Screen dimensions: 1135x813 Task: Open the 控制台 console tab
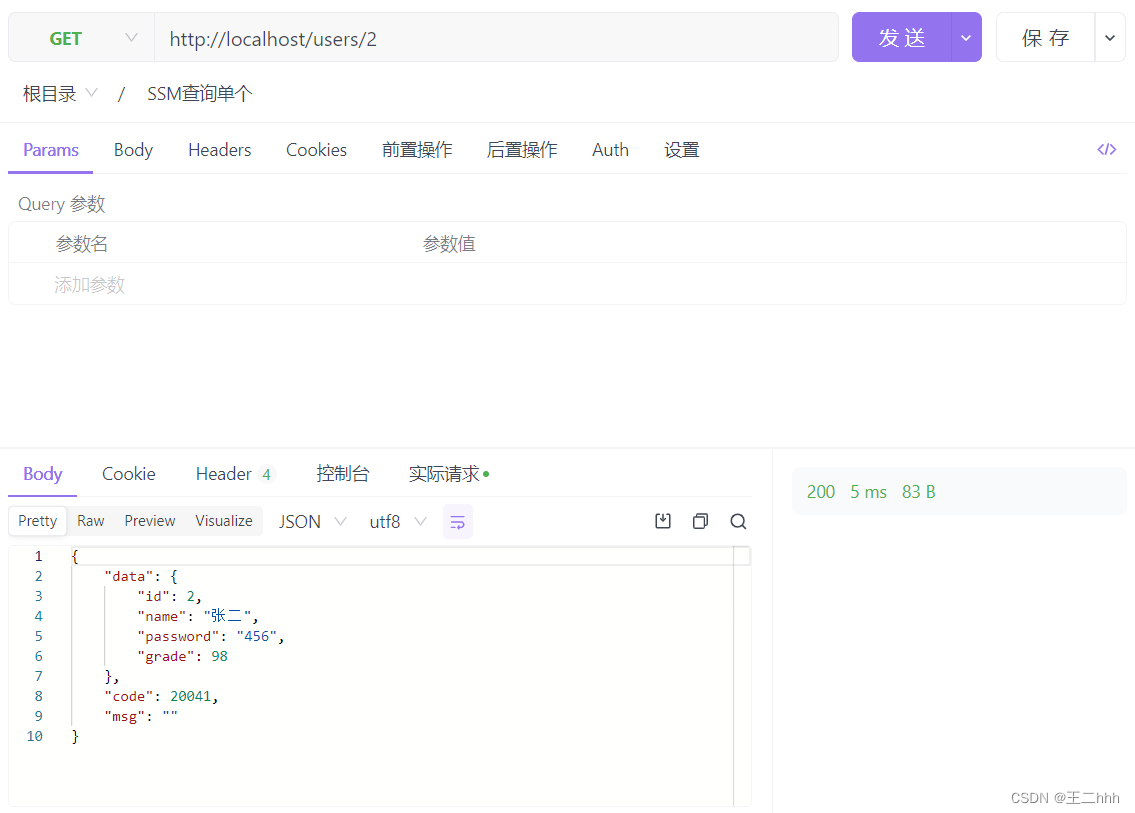coord(342,474)
